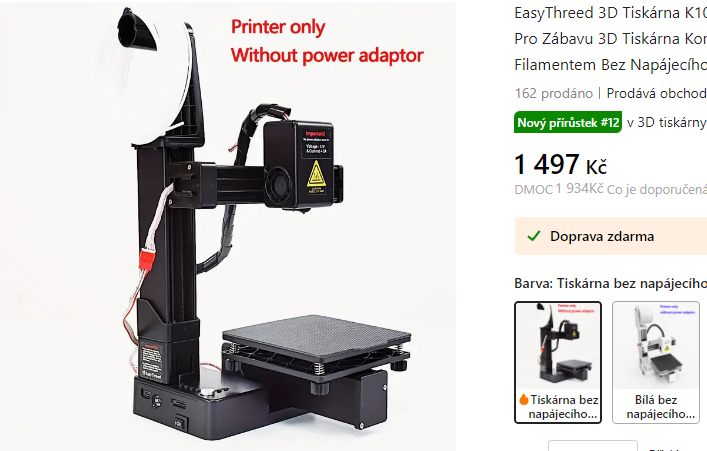Click the 1 497 Kč current price

[560, 164]
